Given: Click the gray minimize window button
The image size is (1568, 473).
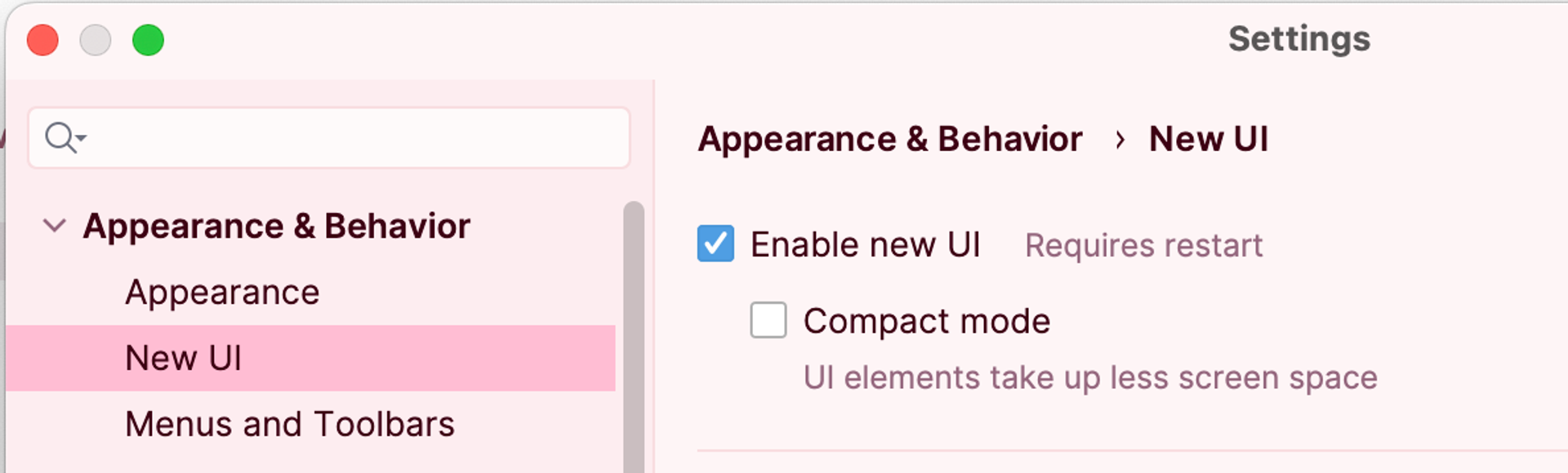Looking at the screenshot, I should (96, 40).
